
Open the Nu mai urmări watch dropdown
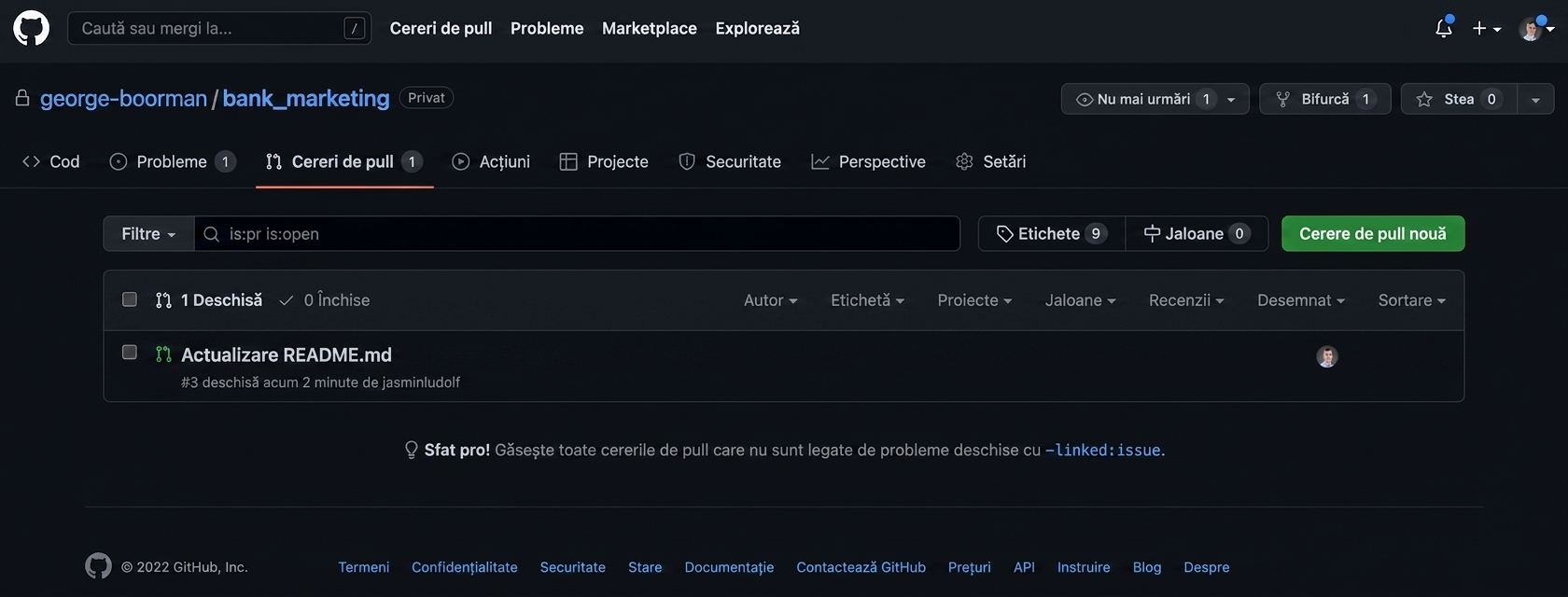(1155, 99)
